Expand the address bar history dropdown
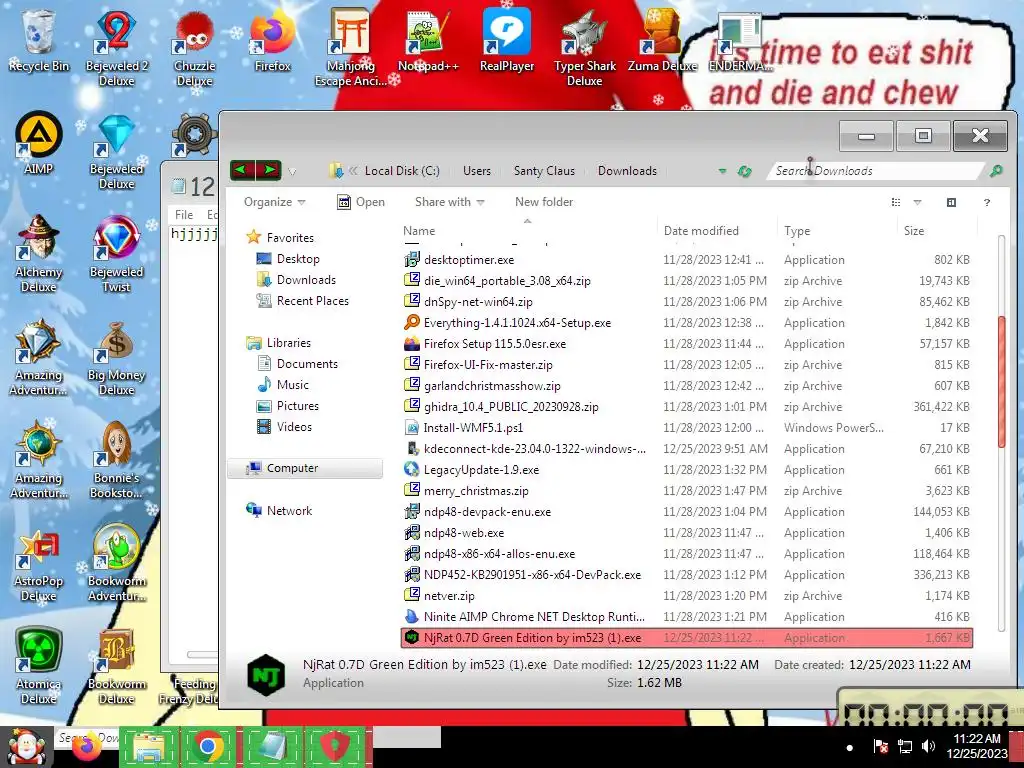 (722, 171)
